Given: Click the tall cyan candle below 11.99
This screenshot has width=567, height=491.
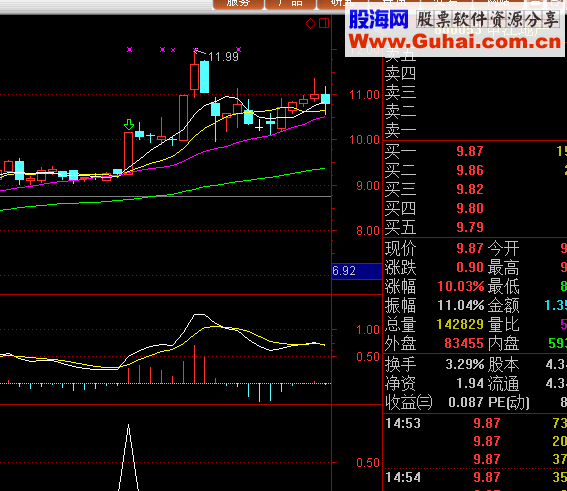Looking at the screenshot, I should (x=204, y=77).
